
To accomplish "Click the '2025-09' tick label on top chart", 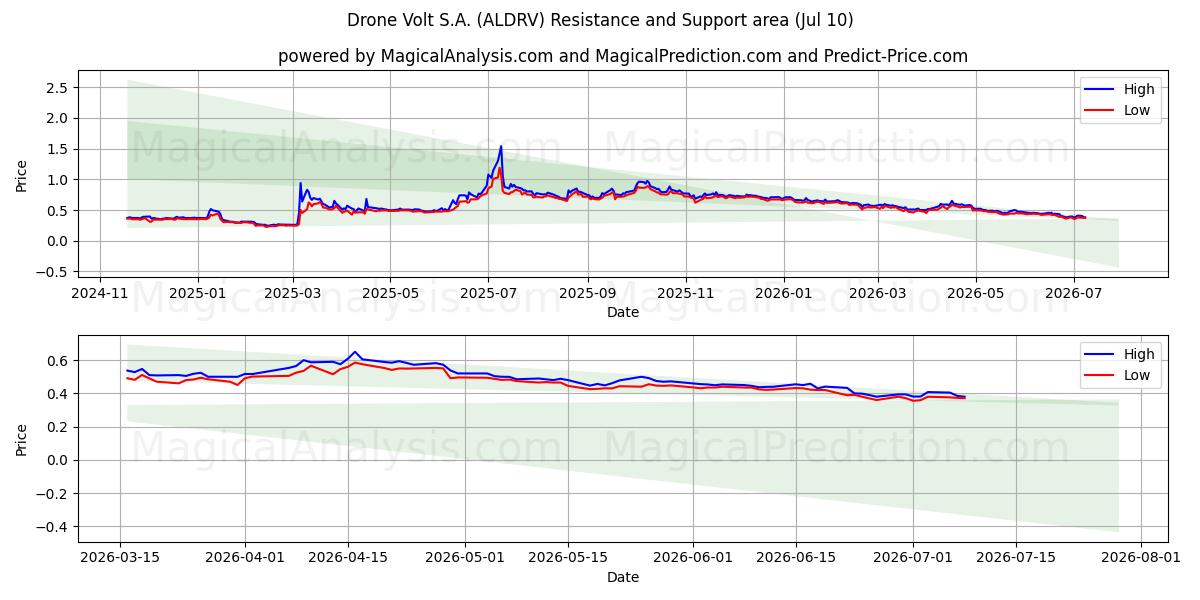I will [587, 293].
